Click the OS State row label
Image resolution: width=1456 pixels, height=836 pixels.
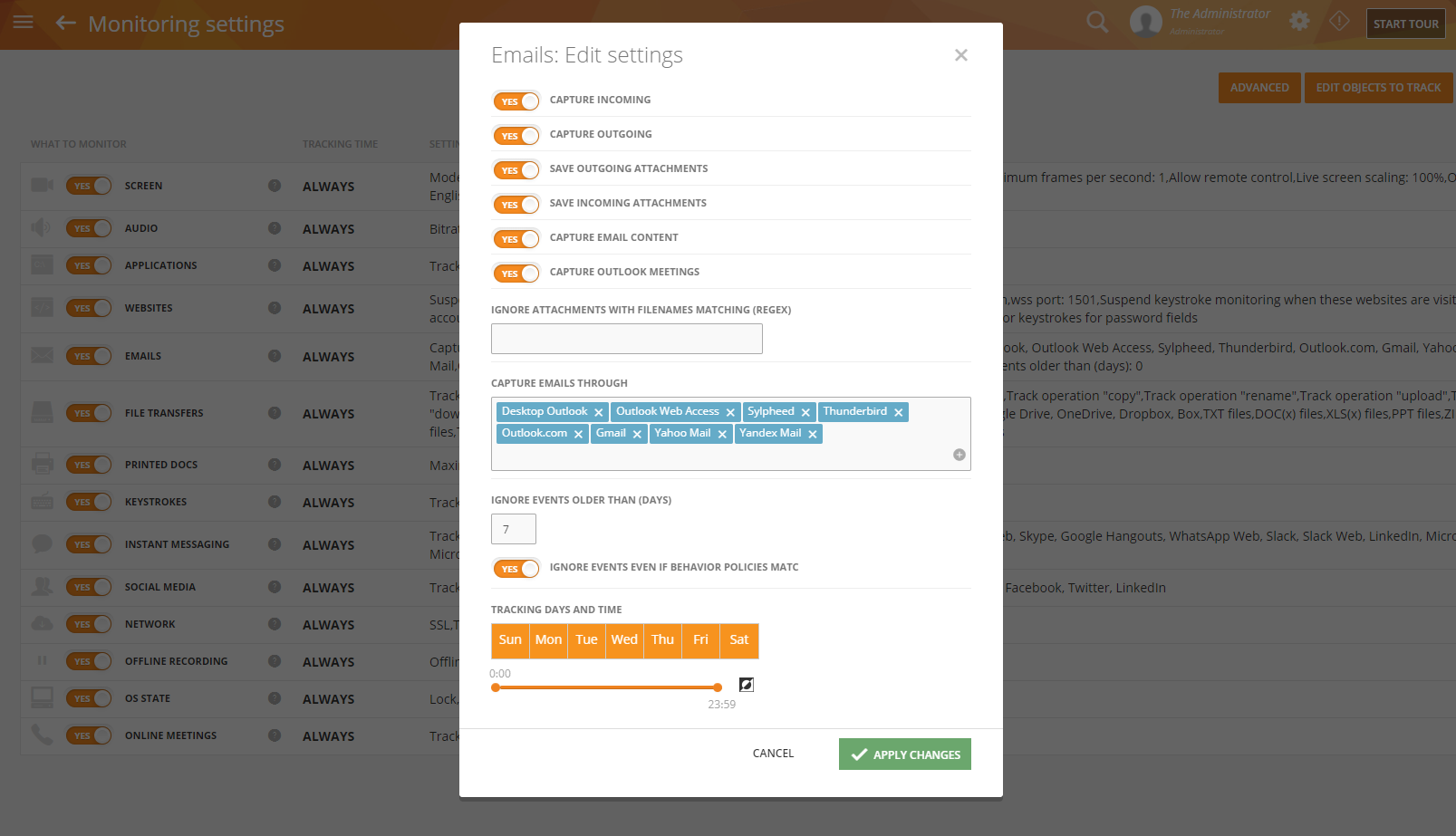148,698
